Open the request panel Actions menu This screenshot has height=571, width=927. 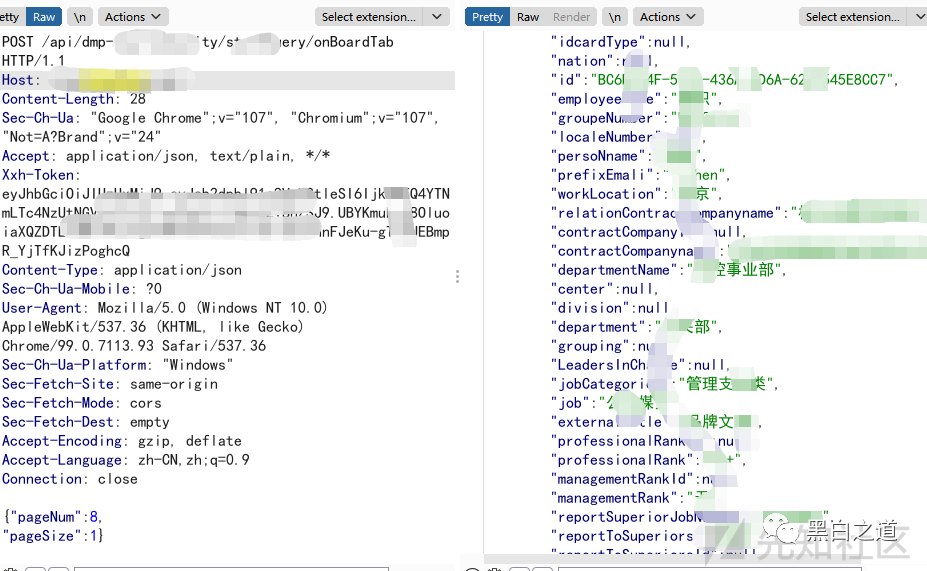click(x=132, y=17)
